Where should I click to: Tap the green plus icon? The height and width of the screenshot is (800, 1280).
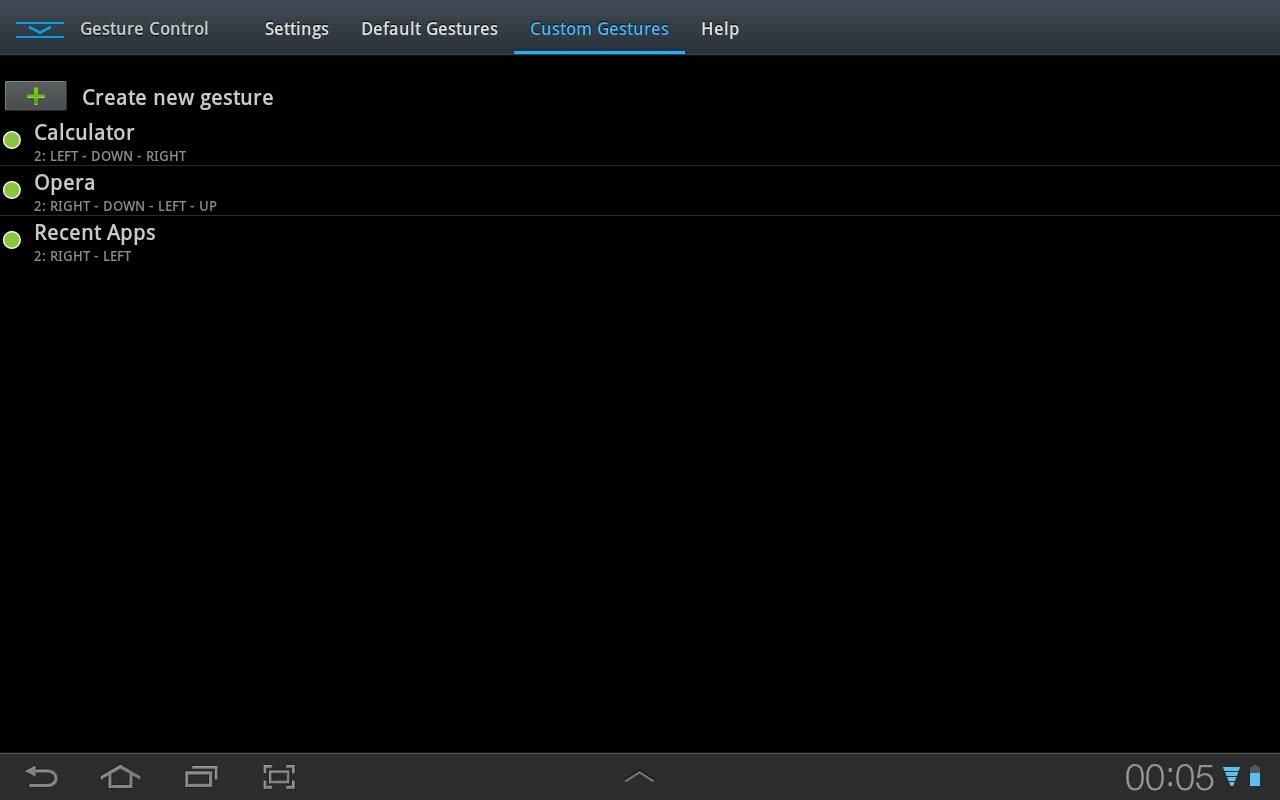35,96
